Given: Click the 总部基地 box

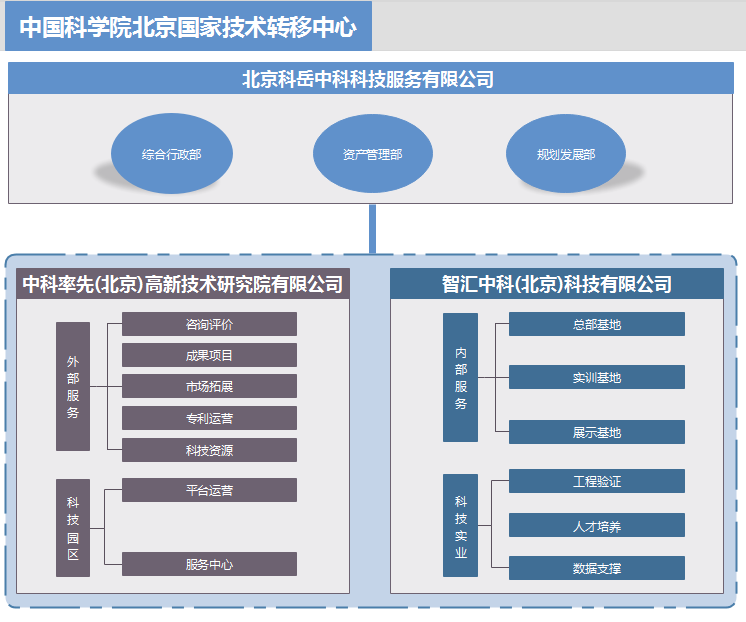Looking at the screenshot, I should click(x=597, y=324).
